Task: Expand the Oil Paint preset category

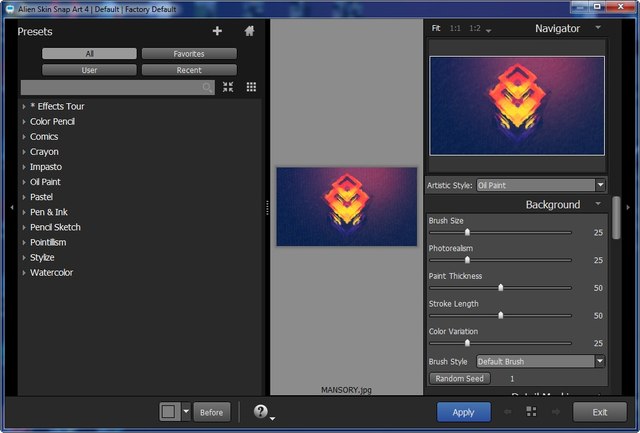Action: (x=24, y=182)
